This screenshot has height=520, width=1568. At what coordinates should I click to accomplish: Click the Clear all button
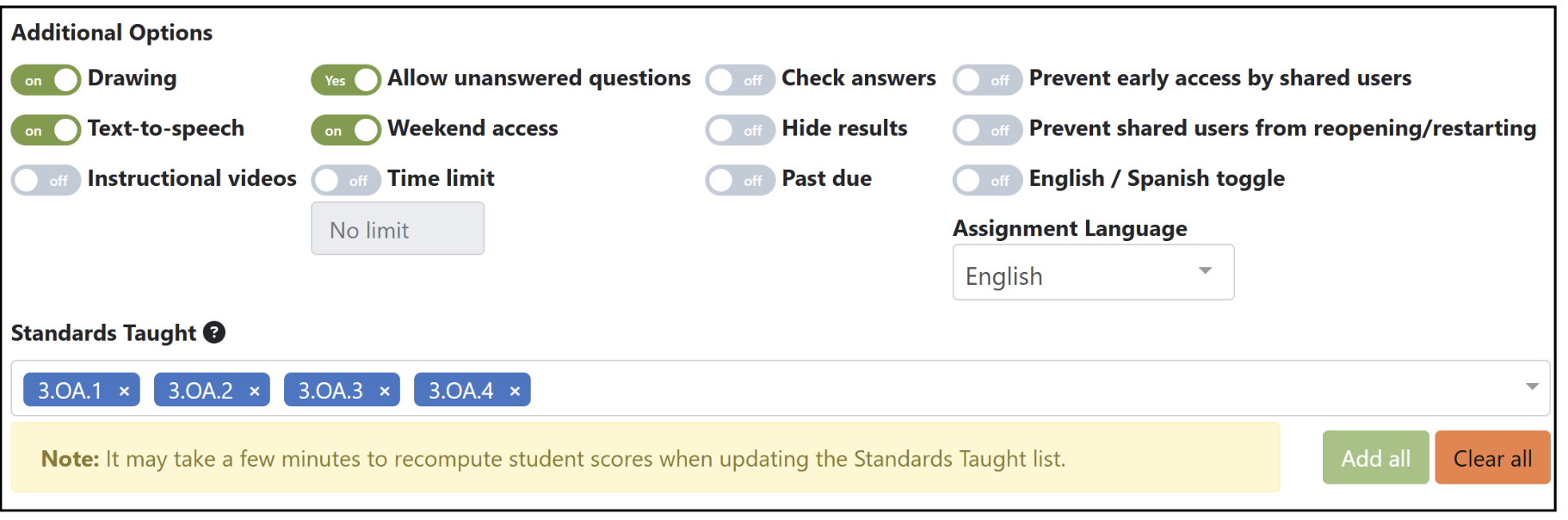tap(1492, 457)
